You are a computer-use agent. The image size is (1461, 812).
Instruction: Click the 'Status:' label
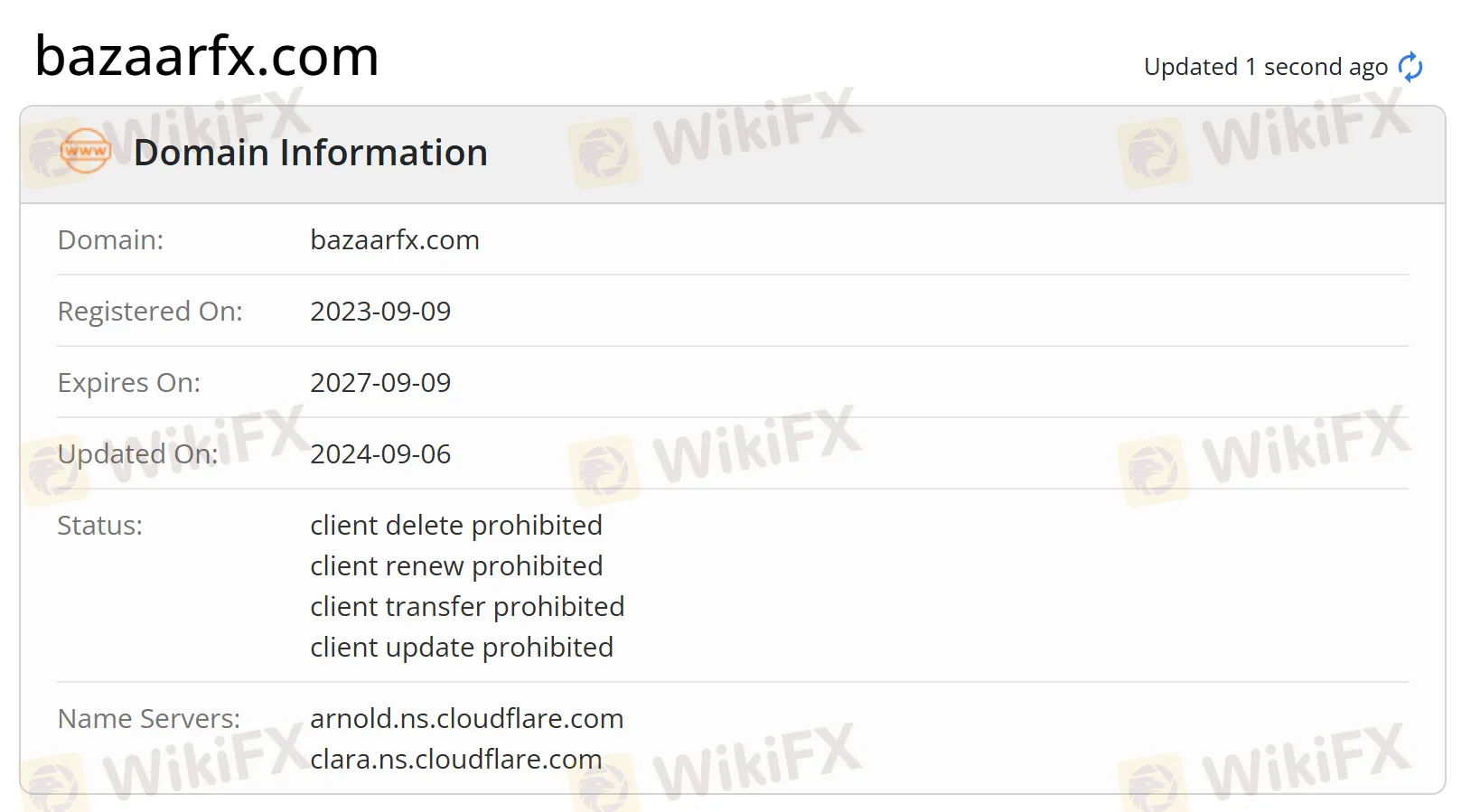tap(100, 525)
